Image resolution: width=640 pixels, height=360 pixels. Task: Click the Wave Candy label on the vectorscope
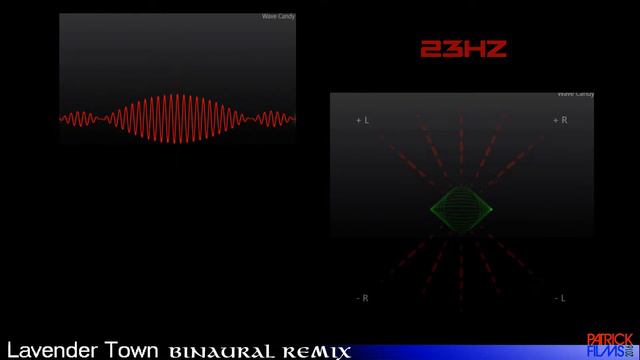pyautogui.click(x=576, y=94)
